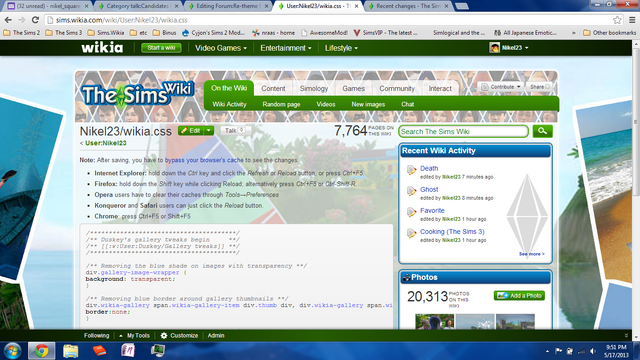
Task: Open the Admin toolbar link
Action: click(216, 336)
